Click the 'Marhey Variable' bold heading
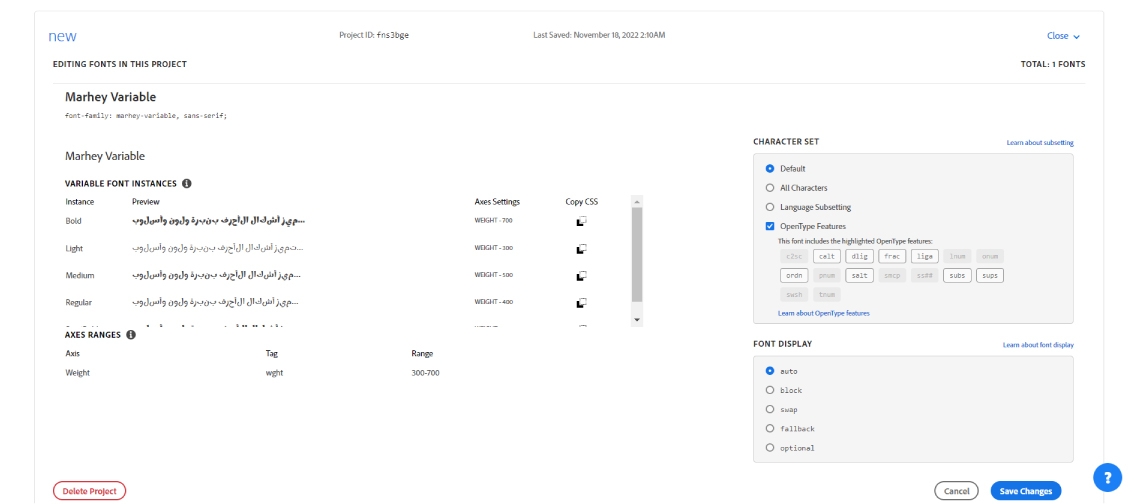The width and height of the screenshot is (1141, 504). pos(110,97)
